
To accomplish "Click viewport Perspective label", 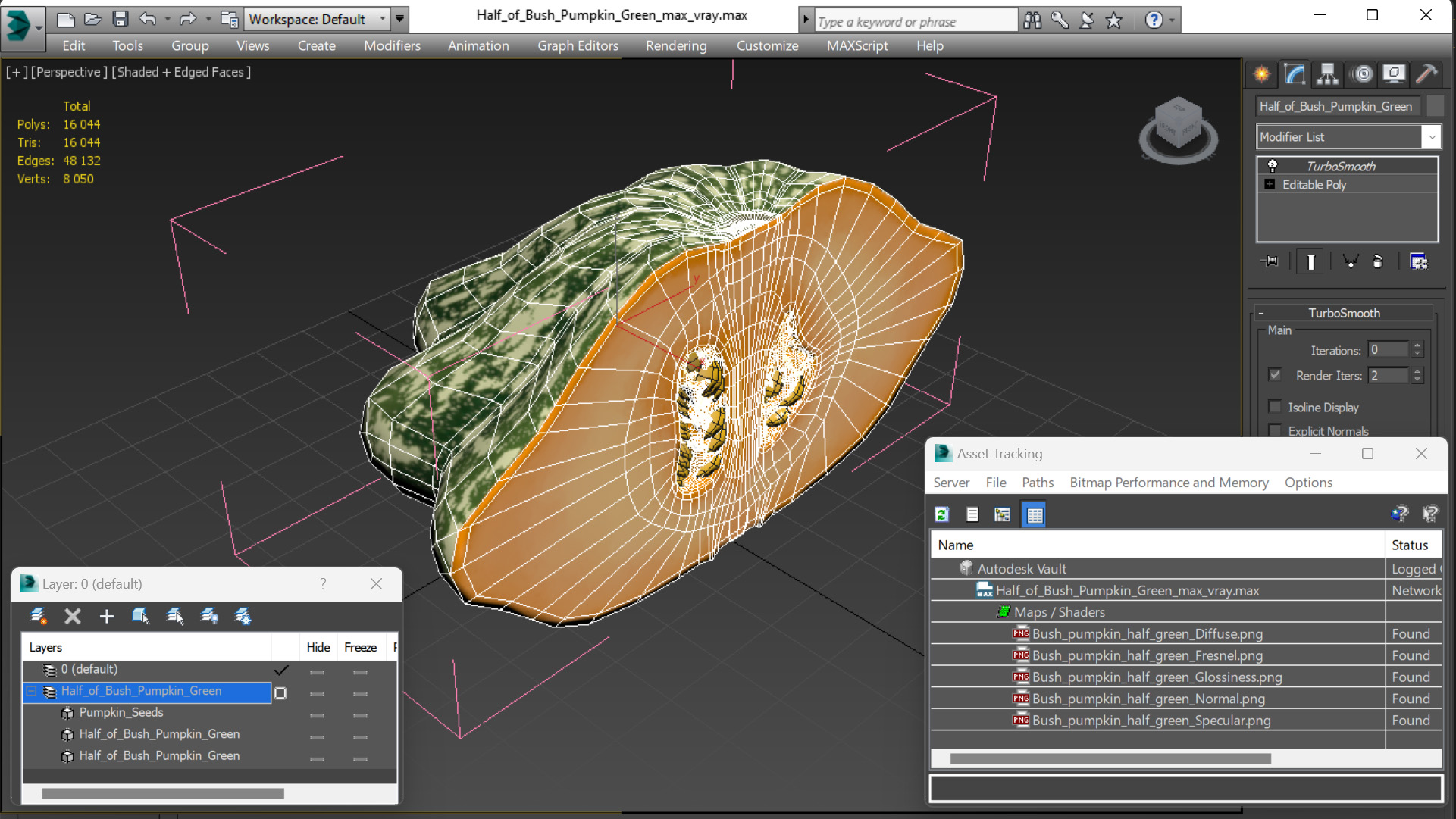I will click(x=67, y=72).
